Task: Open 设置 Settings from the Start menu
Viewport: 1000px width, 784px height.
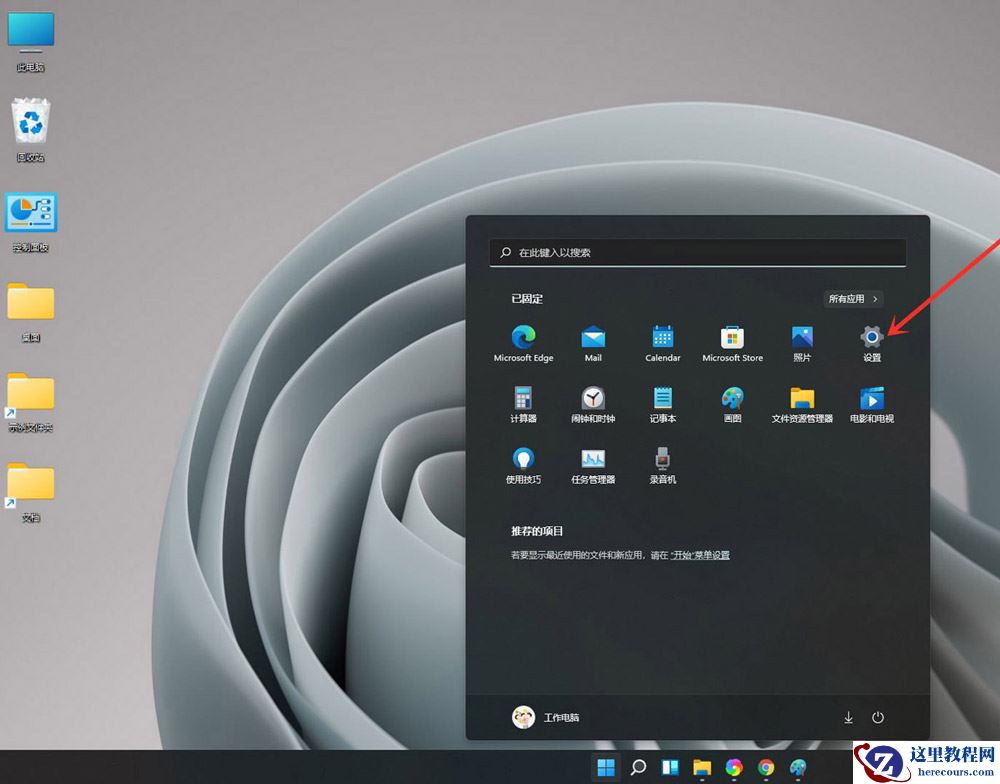Action: (871, 343)
